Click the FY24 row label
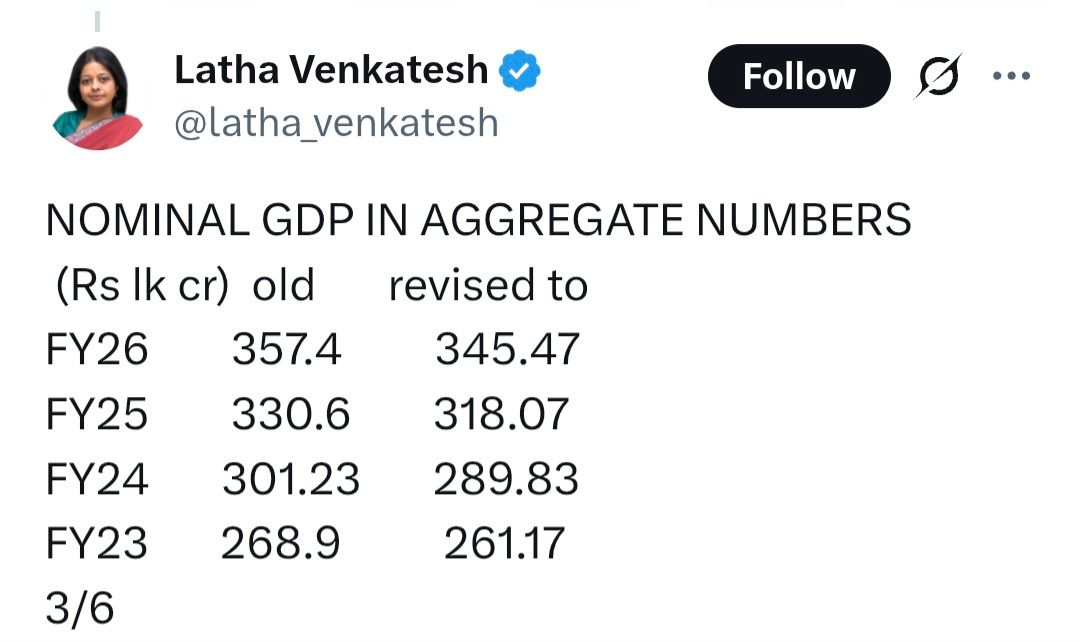The height and width of the screenshot is (642, 1080). tap(97, 479)
